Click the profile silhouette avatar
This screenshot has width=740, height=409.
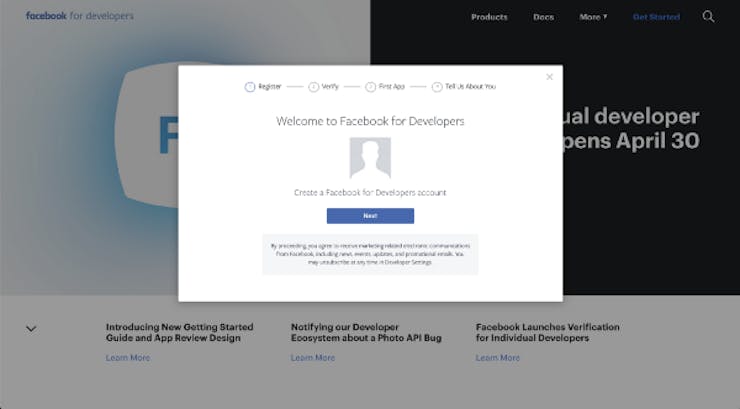[x=370, y=158]
